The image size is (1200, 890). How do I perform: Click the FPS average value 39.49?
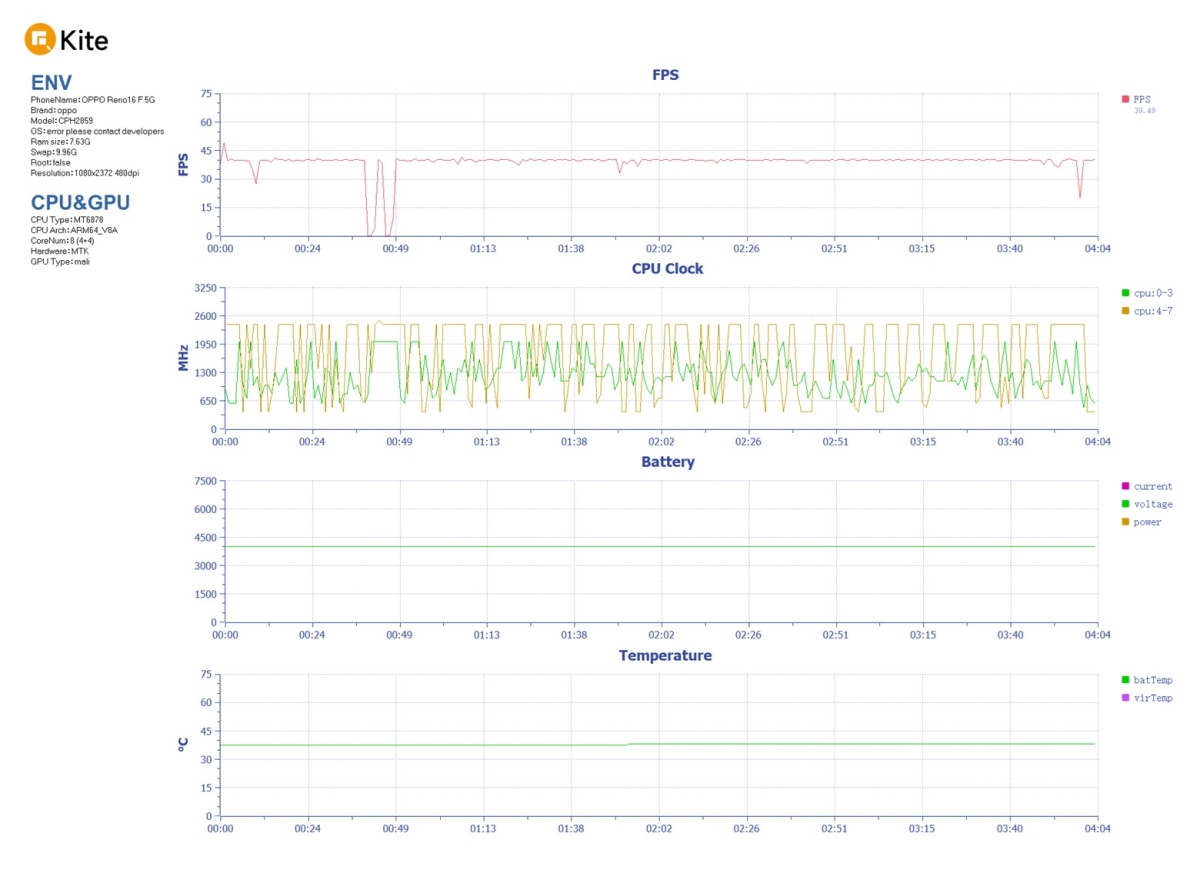[1144, 111]
